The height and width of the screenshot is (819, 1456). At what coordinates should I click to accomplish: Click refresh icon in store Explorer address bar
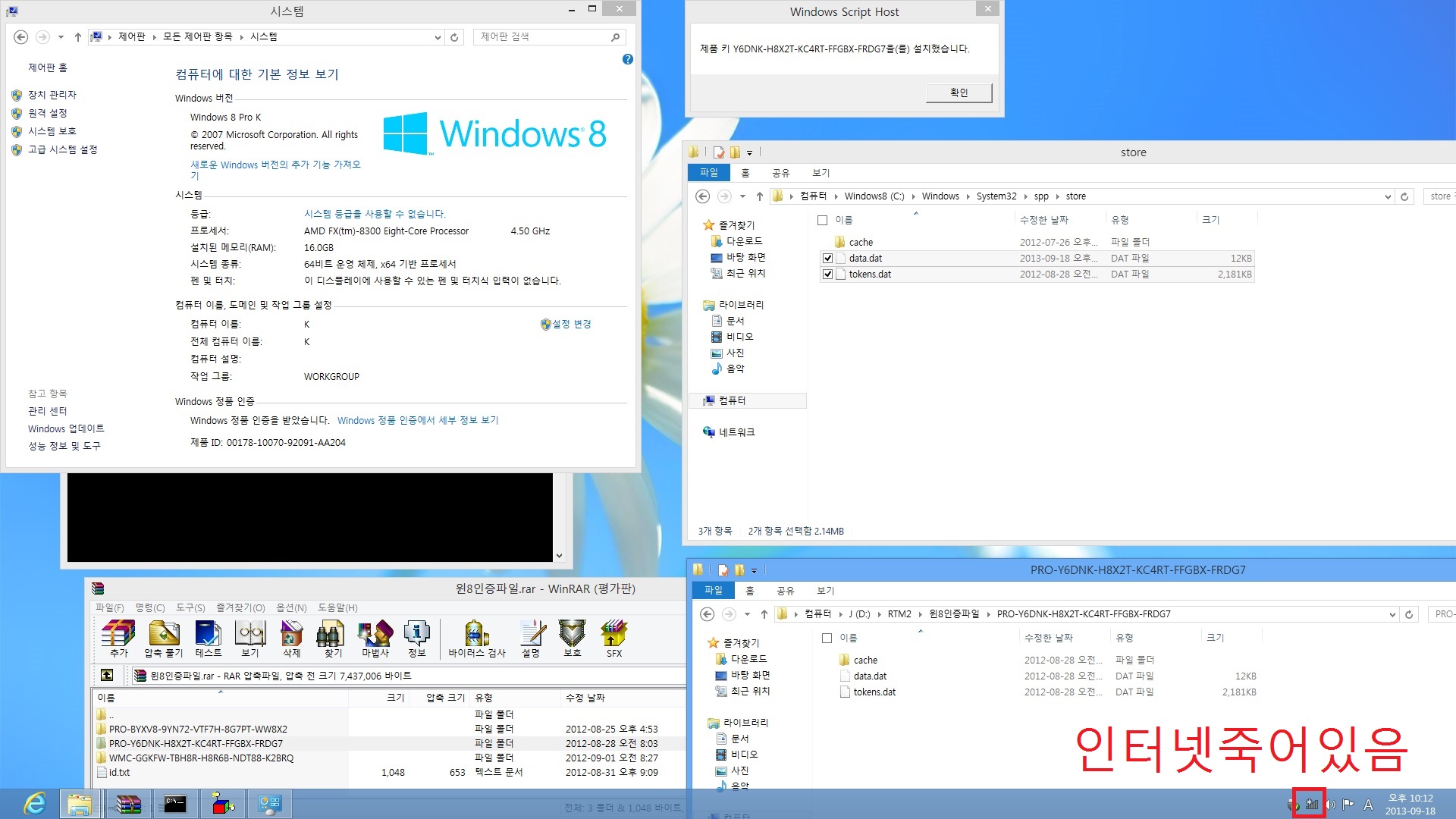(1404, 196)
